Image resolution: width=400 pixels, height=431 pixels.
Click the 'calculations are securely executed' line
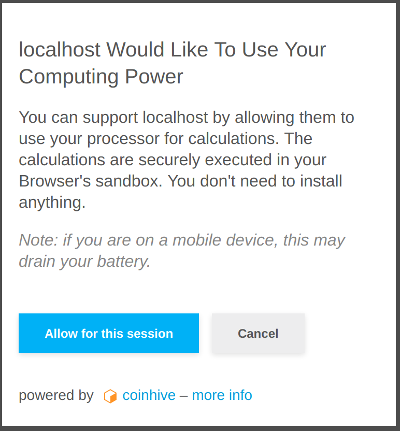(172, 160)
